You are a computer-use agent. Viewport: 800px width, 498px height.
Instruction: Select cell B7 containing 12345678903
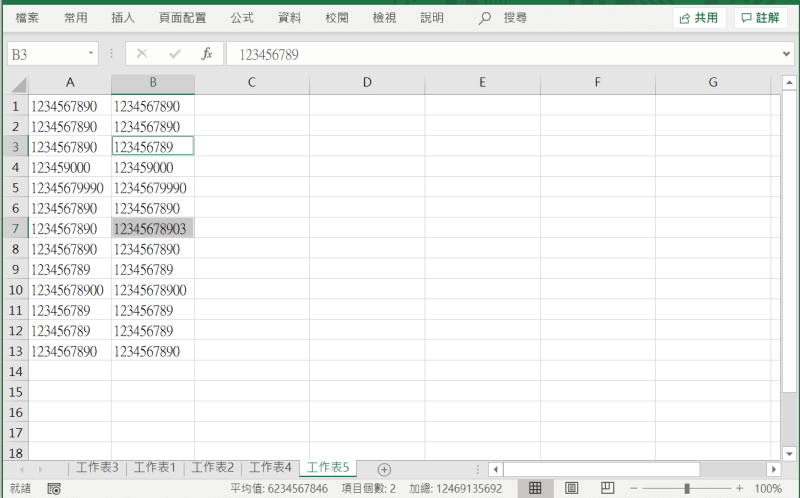152,229
